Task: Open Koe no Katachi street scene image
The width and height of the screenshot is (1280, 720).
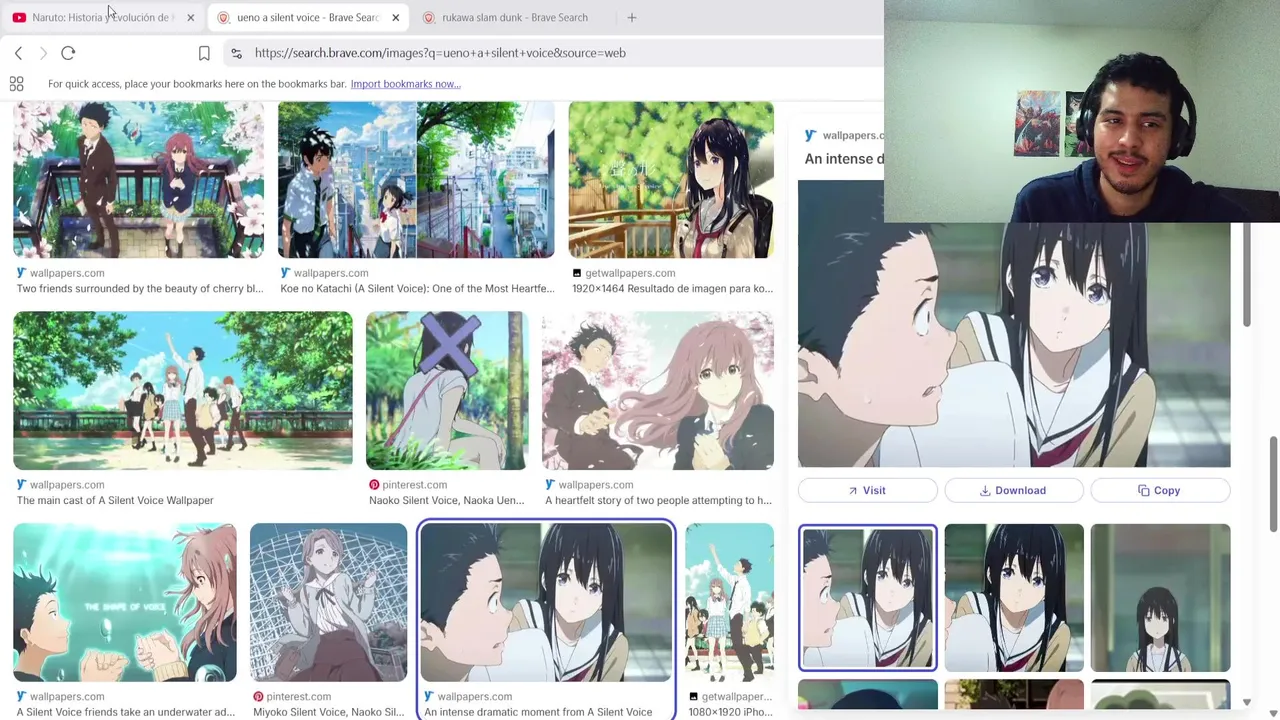Action: (x=416, y=180)
